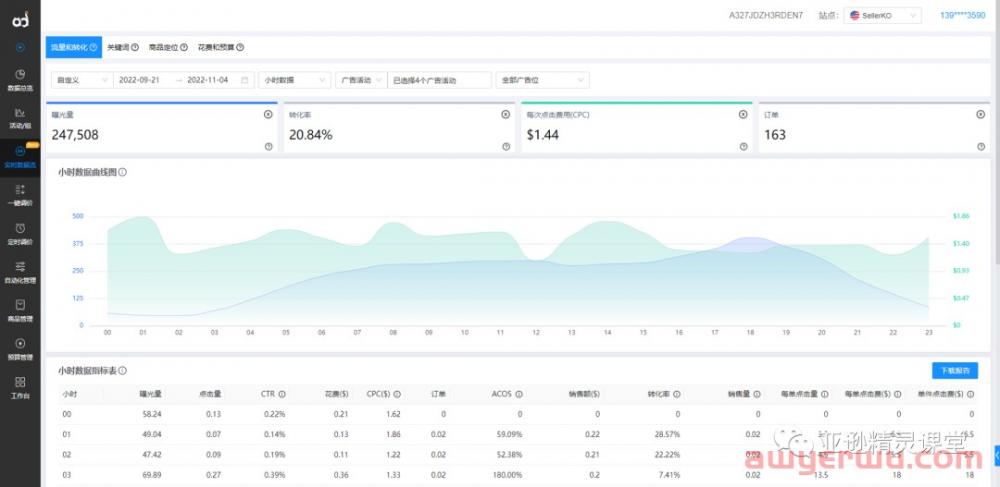Image resolution: width=1000 pixels, height=487 pixels.
Task: Remove the 曝光量 metric card
Action: [268, 114]
